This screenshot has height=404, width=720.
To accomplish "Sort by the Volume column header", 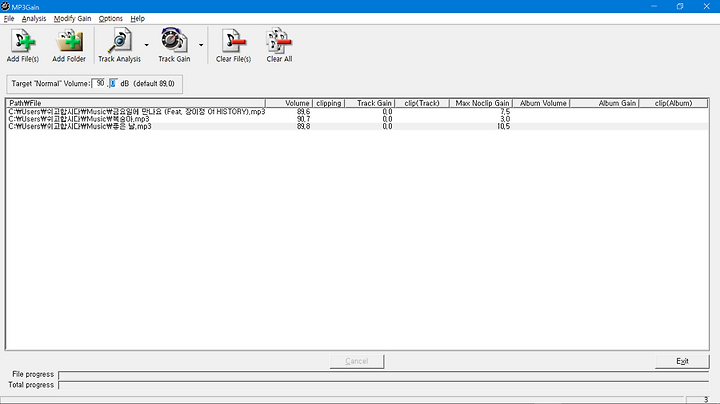I will pos(289,103).
